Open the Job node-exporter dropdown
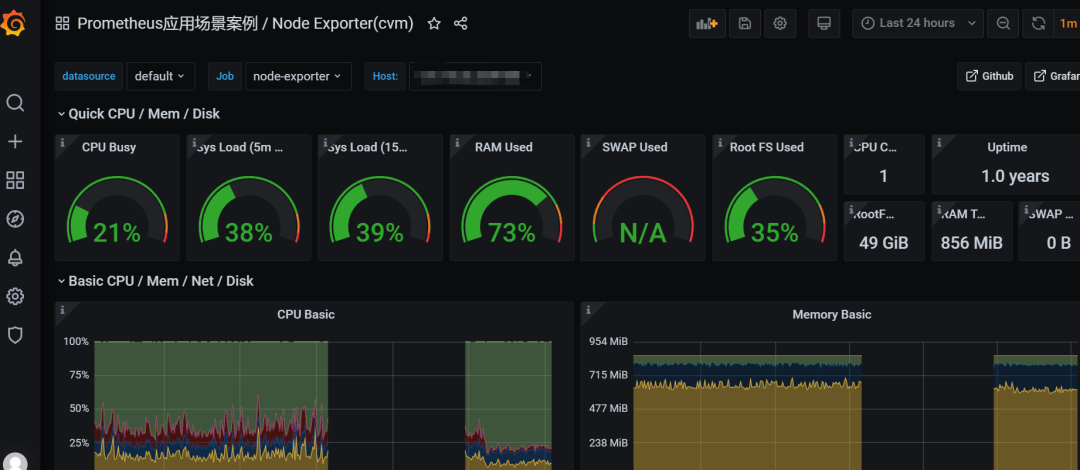 pos(298,76)
